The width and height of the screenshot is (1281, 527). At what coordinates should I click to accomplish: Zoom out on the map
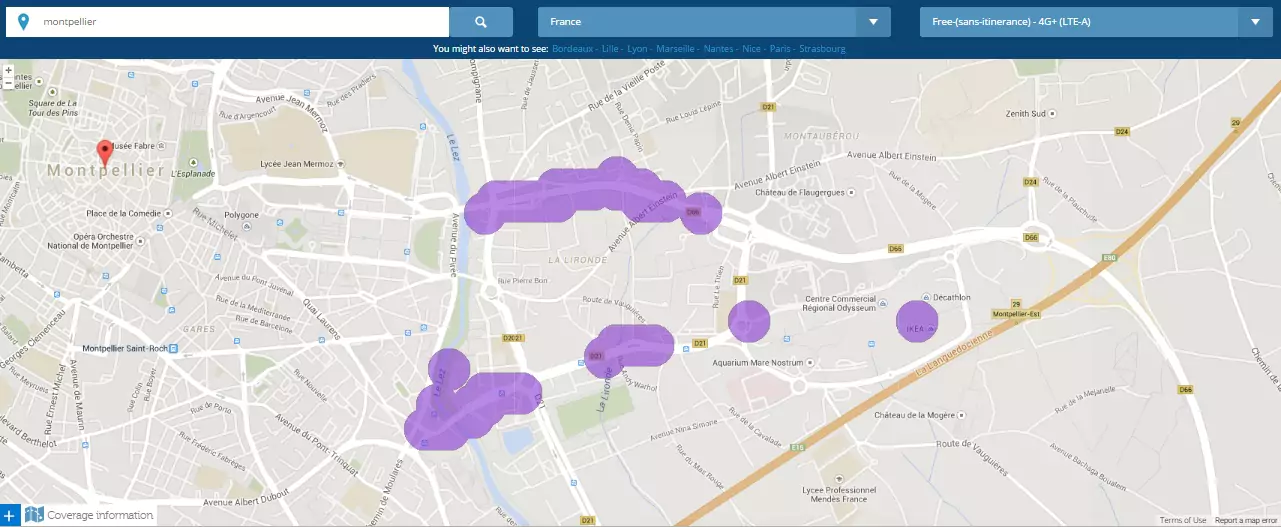(x=8, y=84)
